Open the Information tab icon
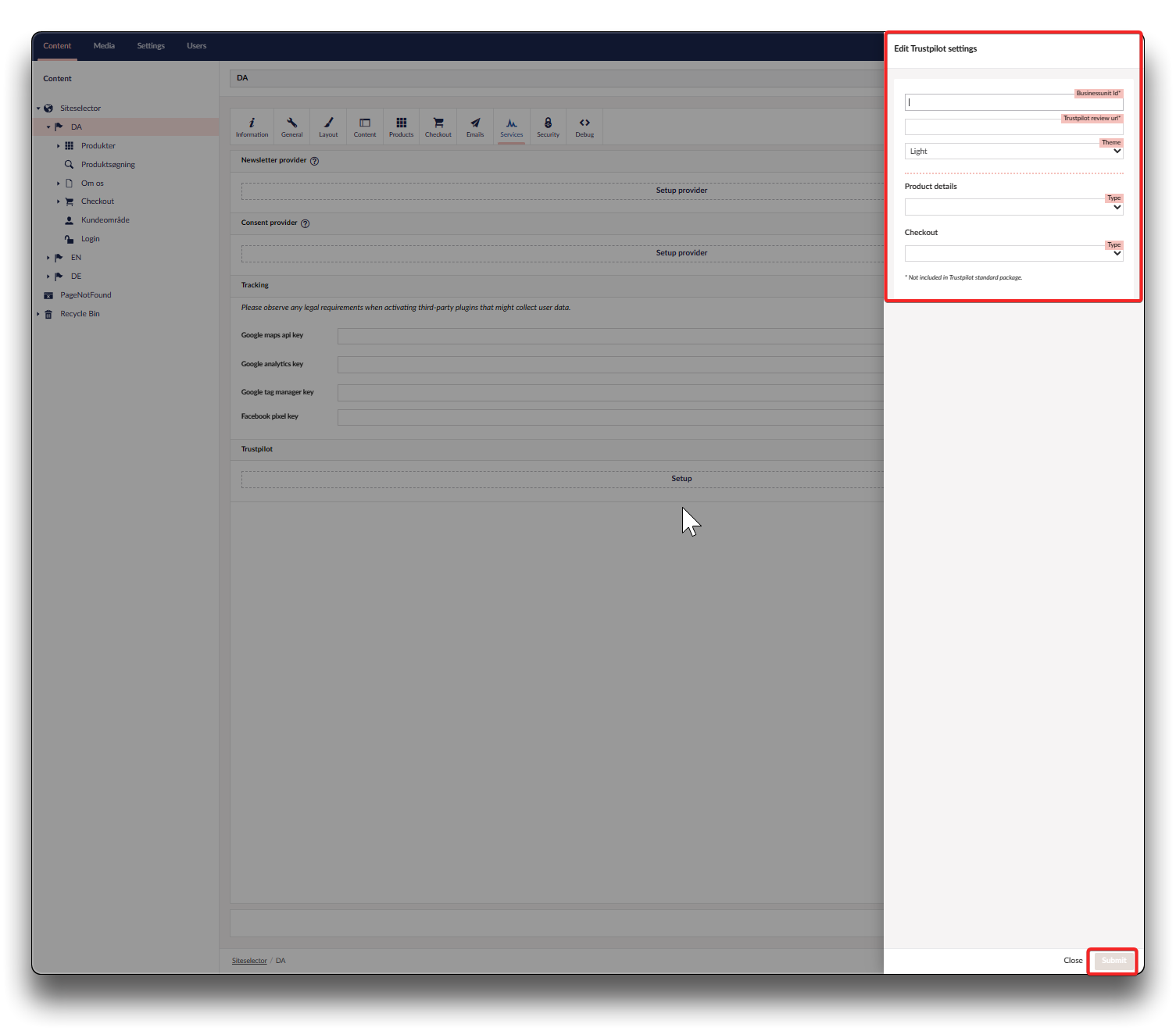This screenshot has height=1031, width=1176. point(252,123)
